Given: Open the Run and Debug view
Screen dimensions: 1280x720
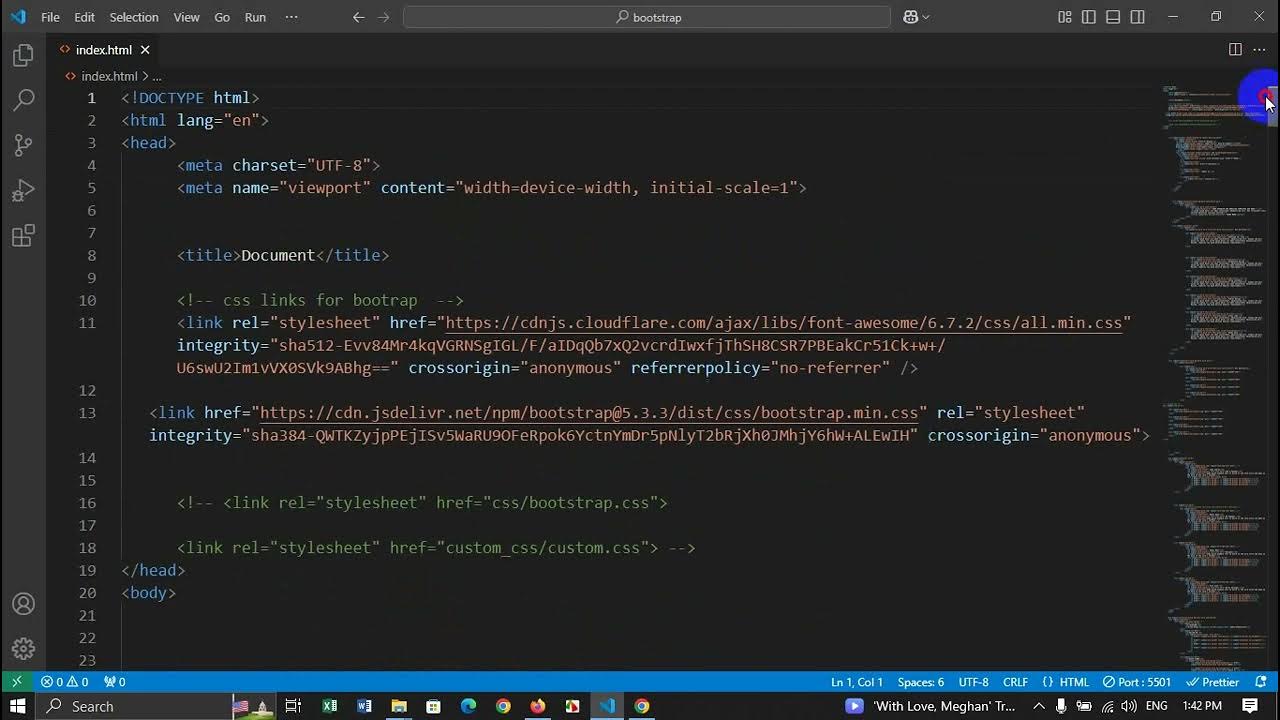Looking at the screenshot, I should coord(23,191).
